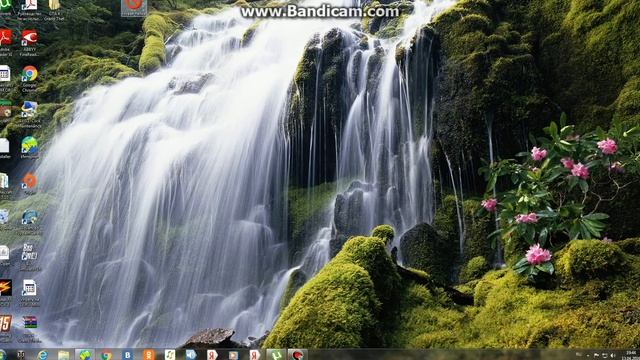
Task: Open the black-and-orange lightning desktop icon
Action: [x=5, y=292]
